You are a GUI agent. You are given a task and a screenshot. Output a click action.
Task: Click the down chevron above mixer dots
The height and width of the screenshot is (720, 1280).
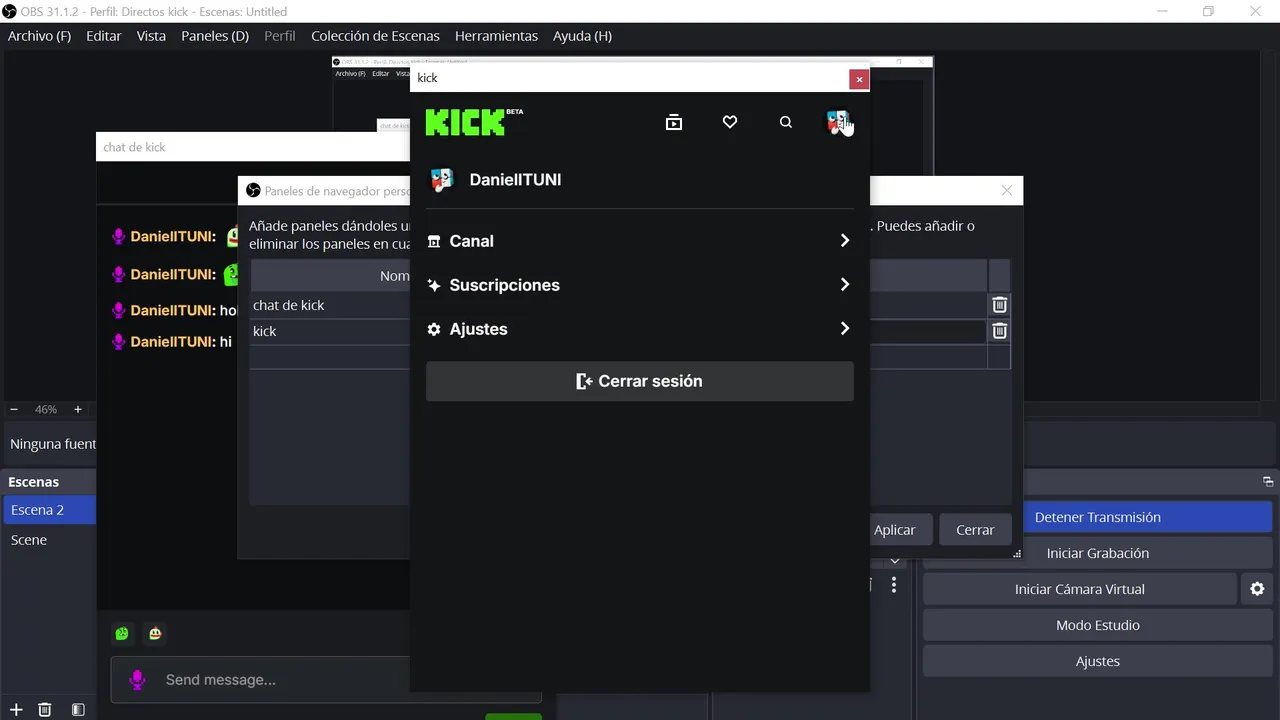pos(895,561)
